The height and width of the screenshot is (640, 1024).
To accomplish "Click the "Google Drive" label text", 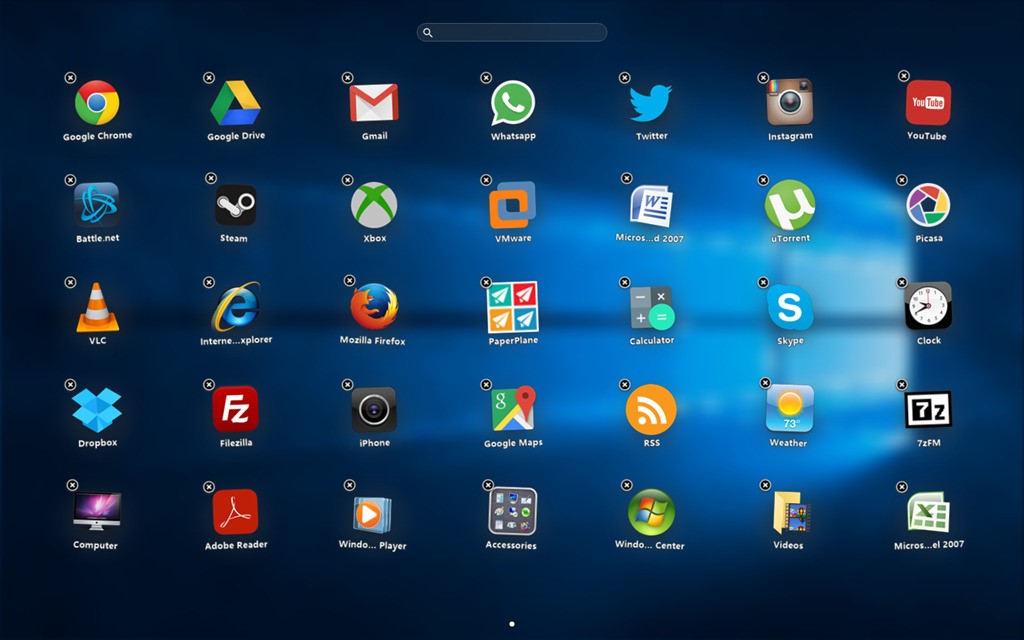I will point(236,136).
